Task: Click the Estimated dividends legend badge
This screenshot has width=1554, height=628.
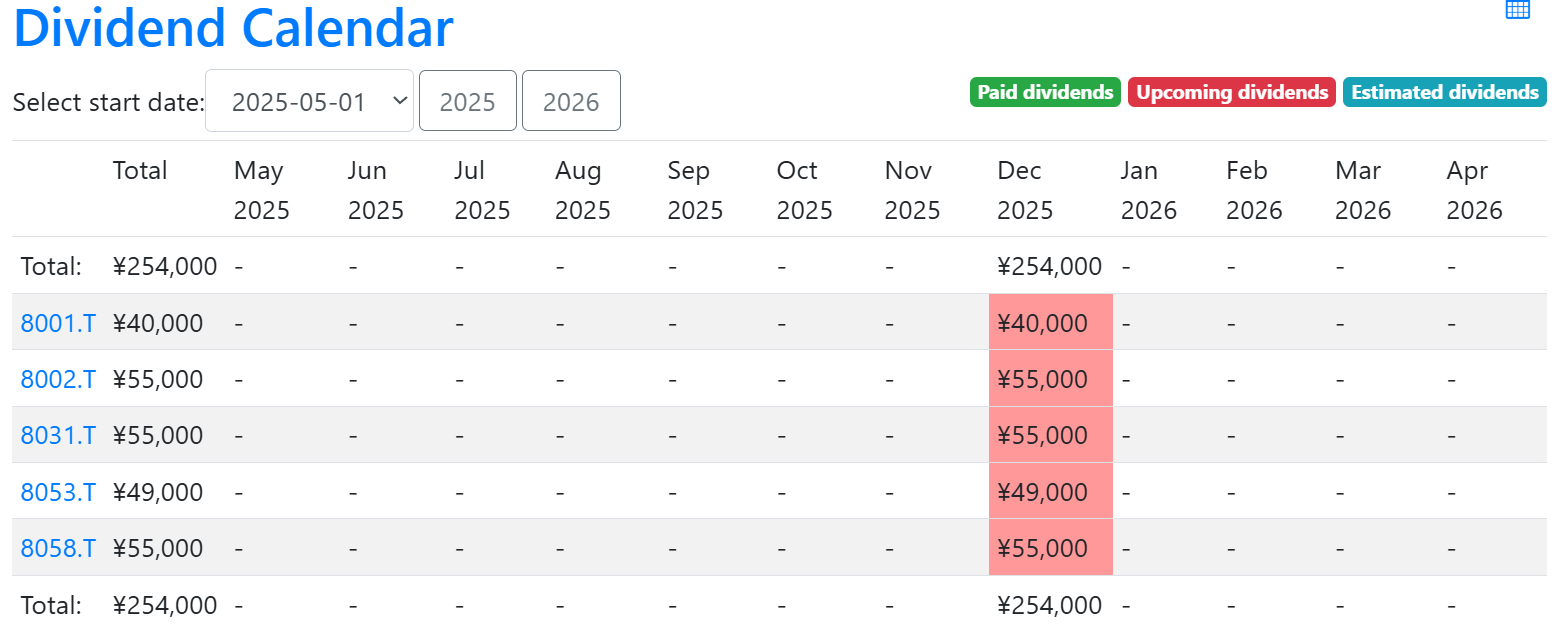Action: click(x=1444, y=92)
